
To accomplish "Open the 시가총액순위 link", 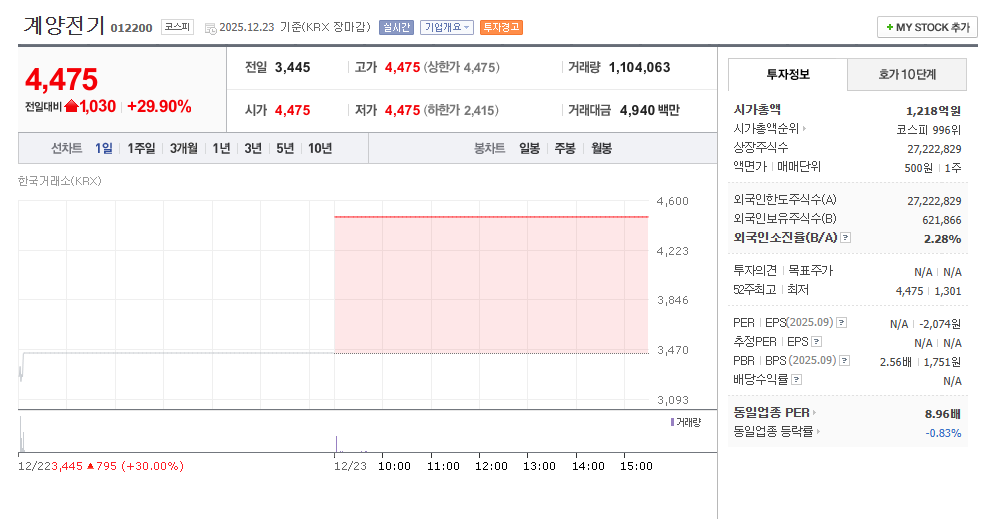I will tap(766, 128).
